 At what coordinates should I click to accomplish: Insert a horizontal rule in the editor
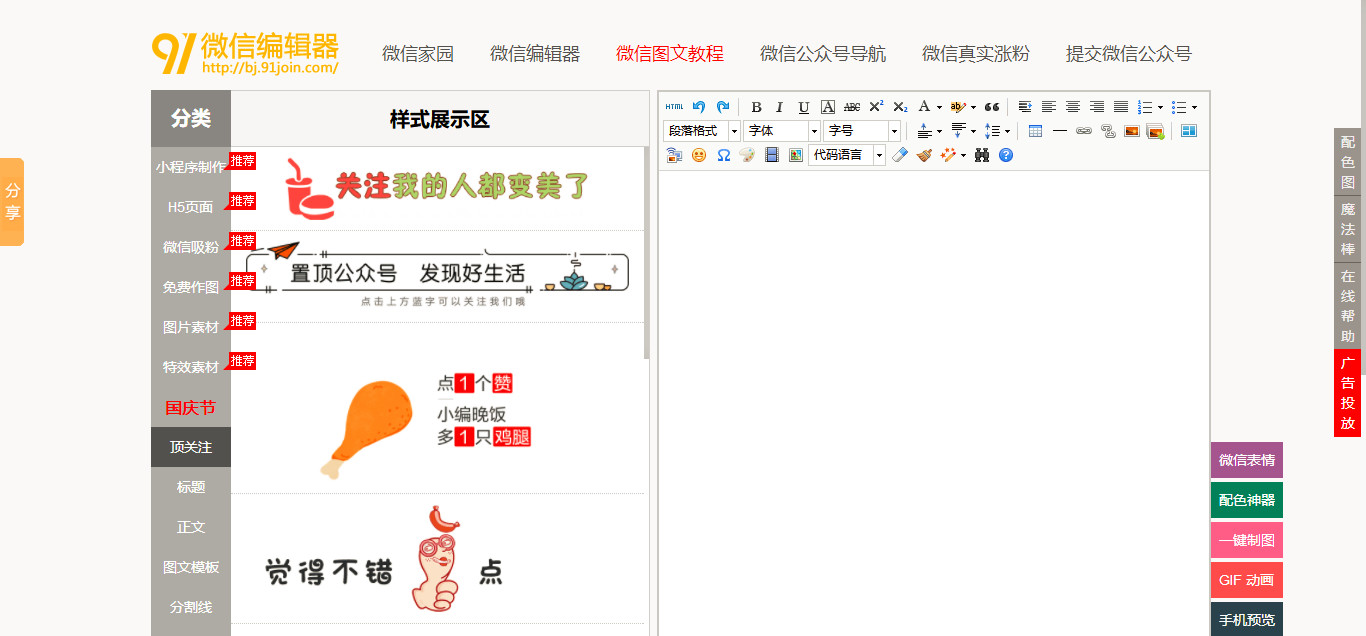[x=1059, y=130]
